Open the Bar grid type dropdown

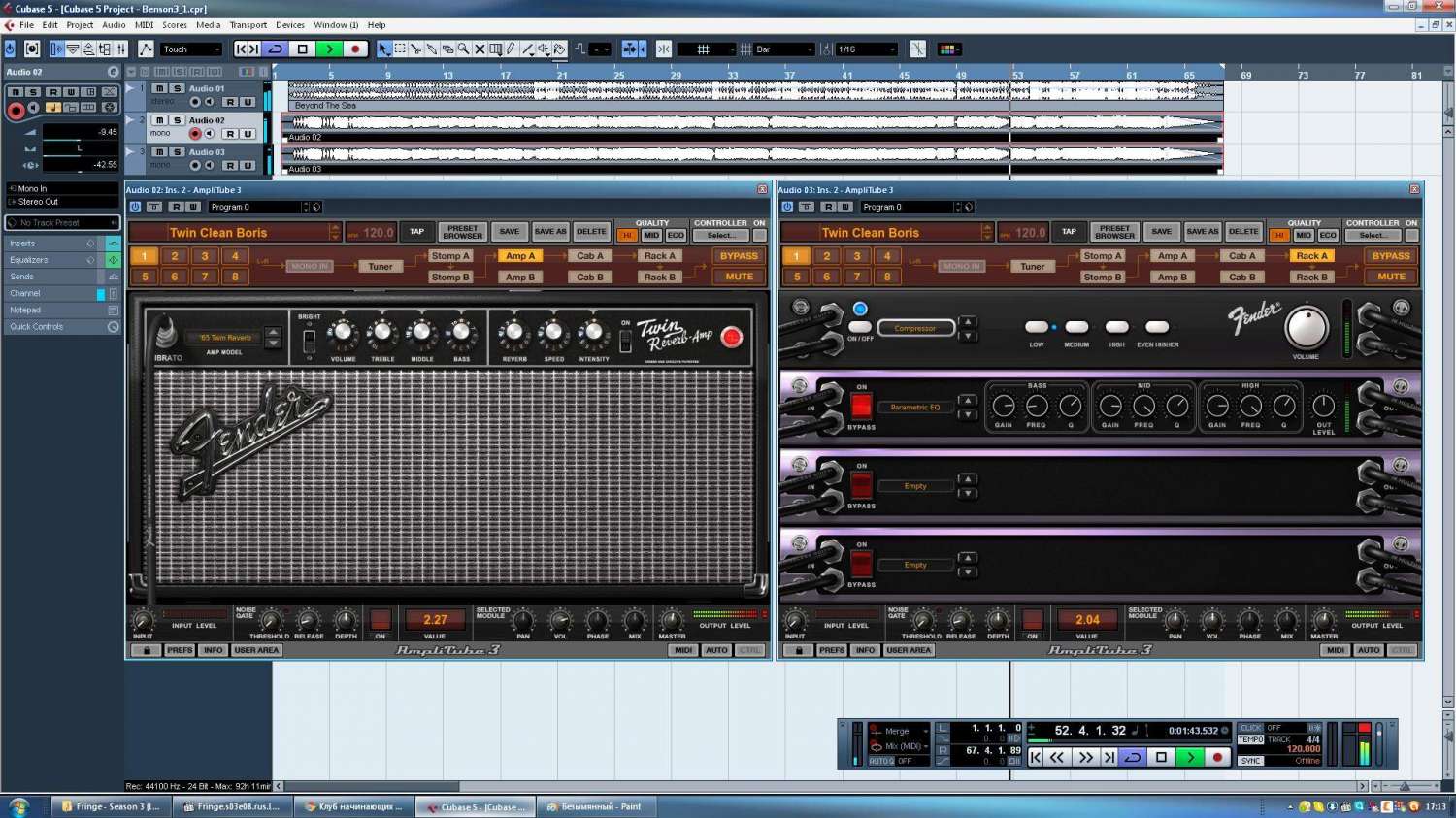pyautogui.click(x=784, y=49)
